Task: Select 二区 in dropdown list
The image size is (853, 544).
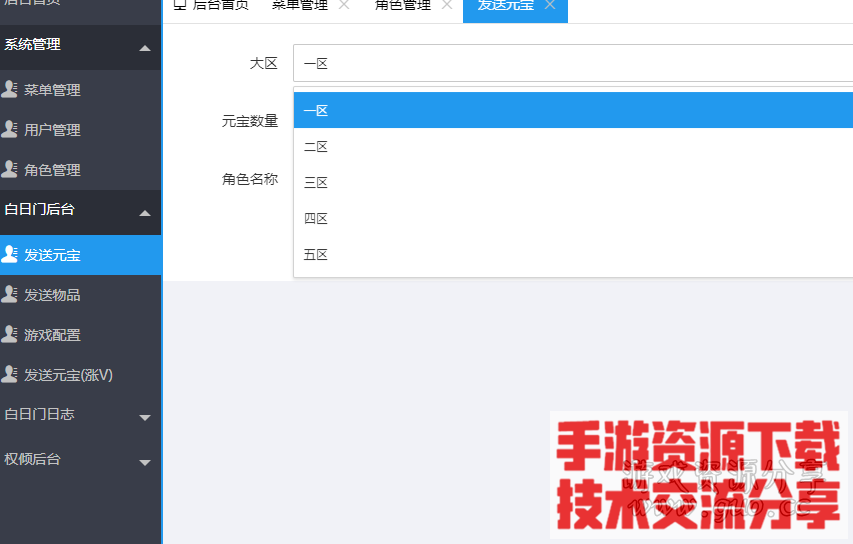Action: [x=573, y=146]
